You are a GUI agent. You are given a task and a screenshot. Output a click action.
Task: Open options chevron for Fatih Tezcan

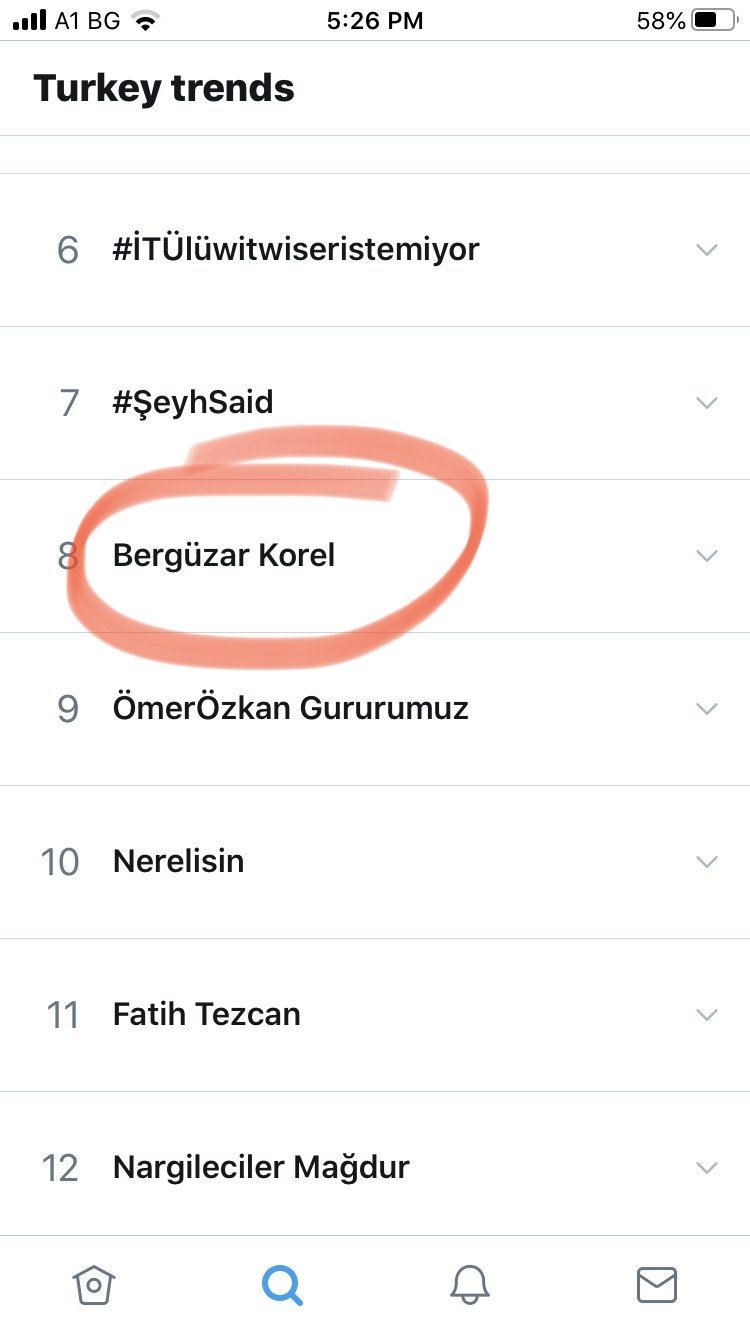(x=707, y=1014)
